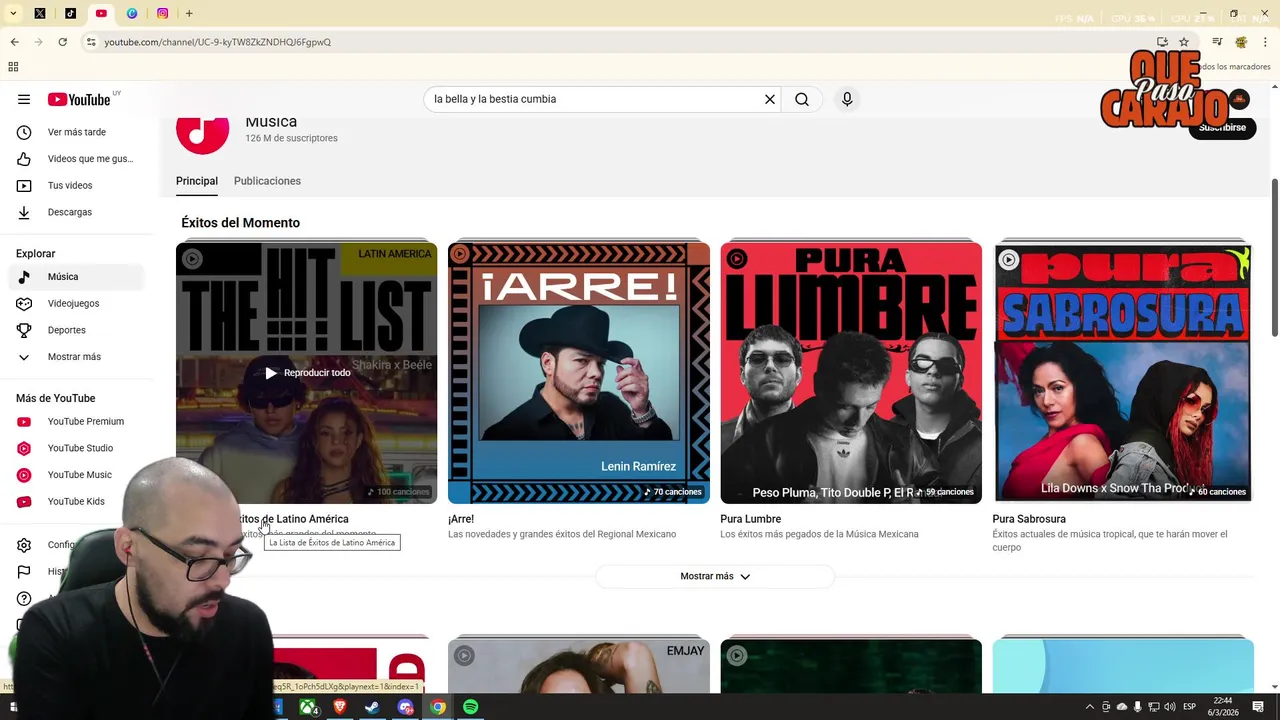This screenshot has height=720, width=1280.
Task: Open Descargas in sidebar
Action: click(76, 212)
